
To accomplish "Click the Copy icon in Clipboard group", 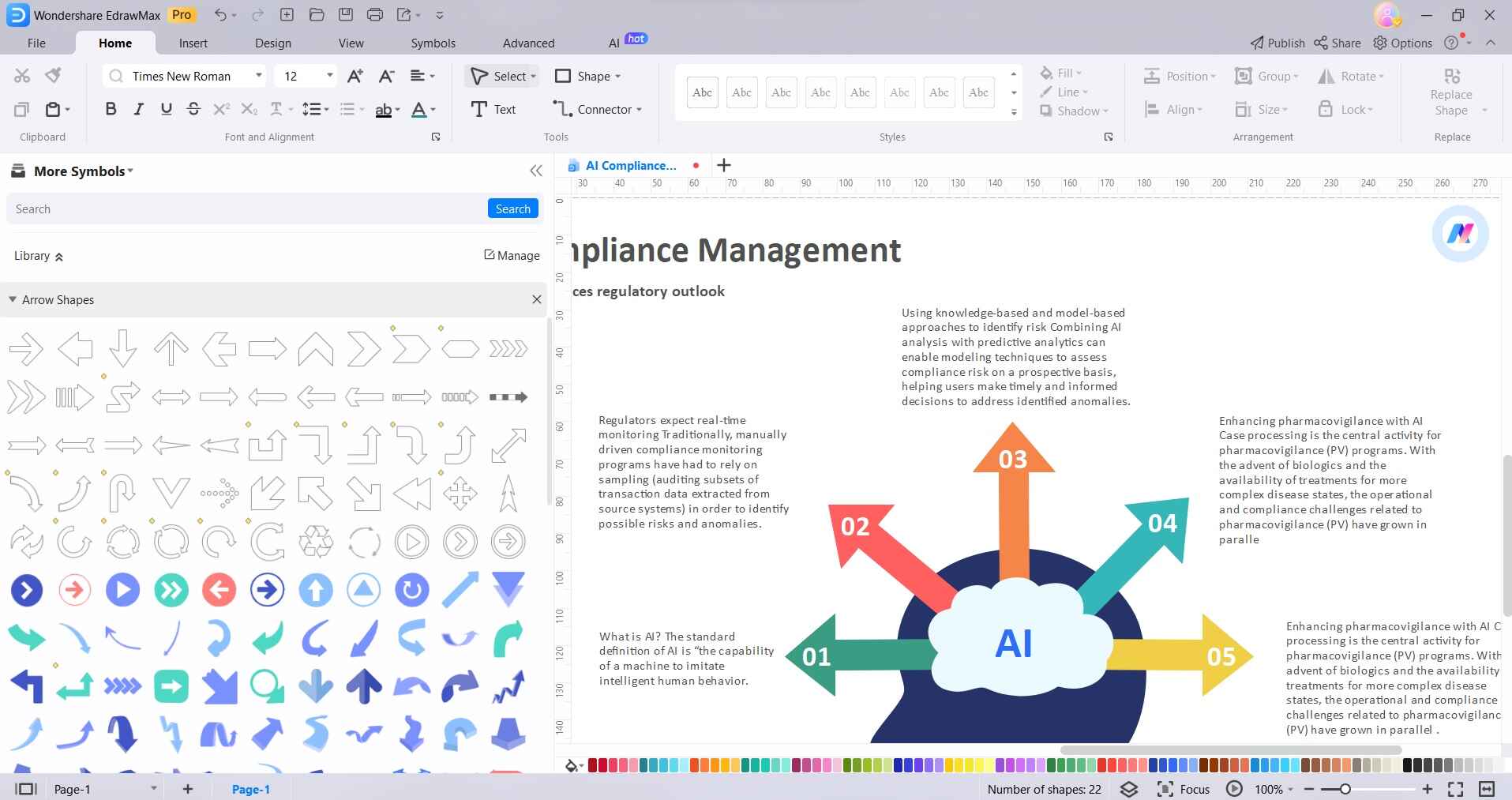I will (x=22, y=110).
